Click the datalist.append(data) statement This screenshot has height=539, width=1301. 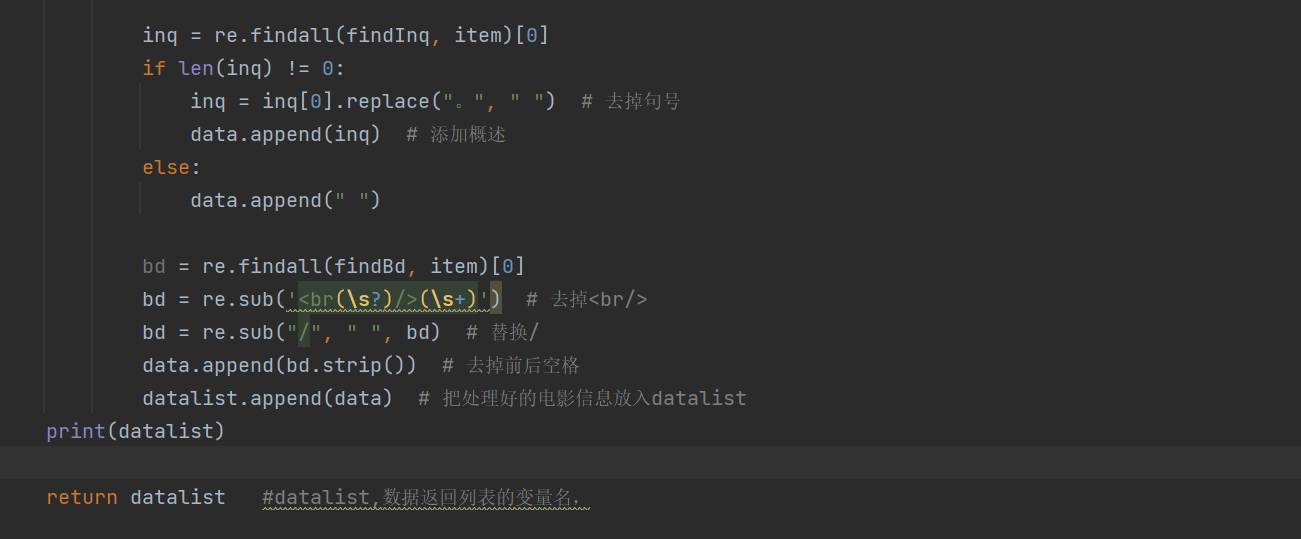pos(267,399)
